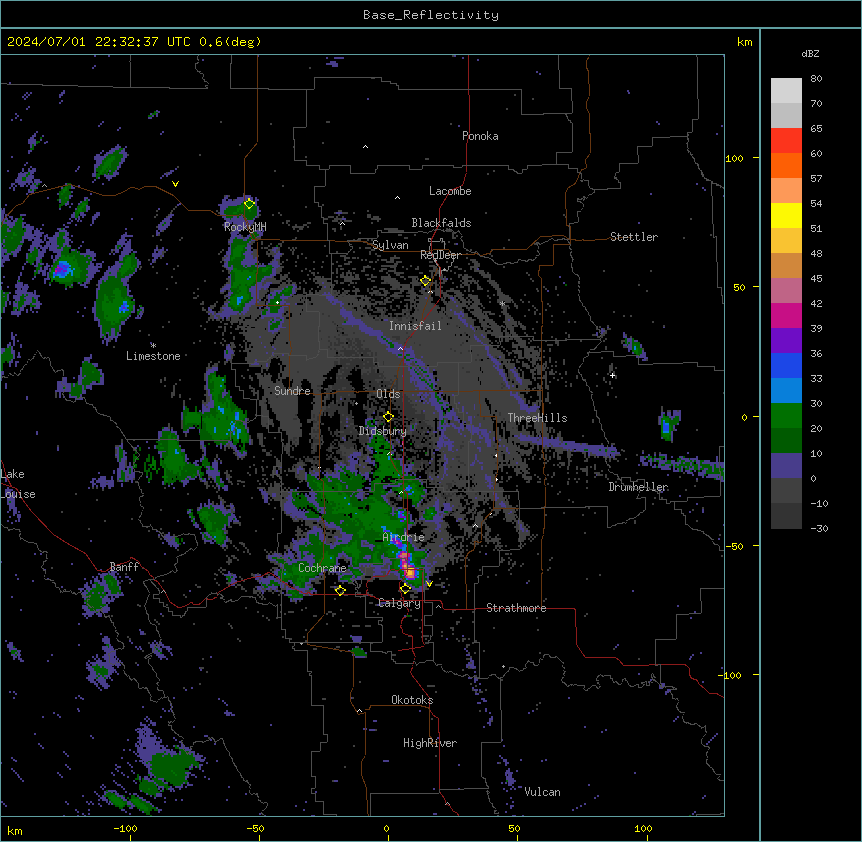Click the Calgary city label
The width and height of the screenshot is (862, 842).
399,603
